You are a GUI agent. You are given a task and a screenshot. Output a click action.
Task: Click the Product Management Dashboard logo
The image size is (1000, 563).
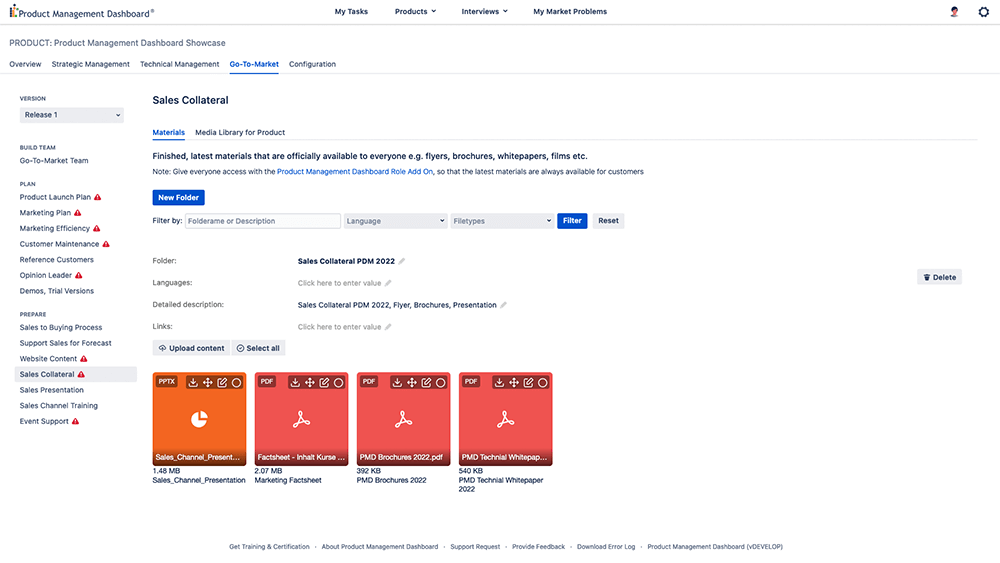[82, 12]
